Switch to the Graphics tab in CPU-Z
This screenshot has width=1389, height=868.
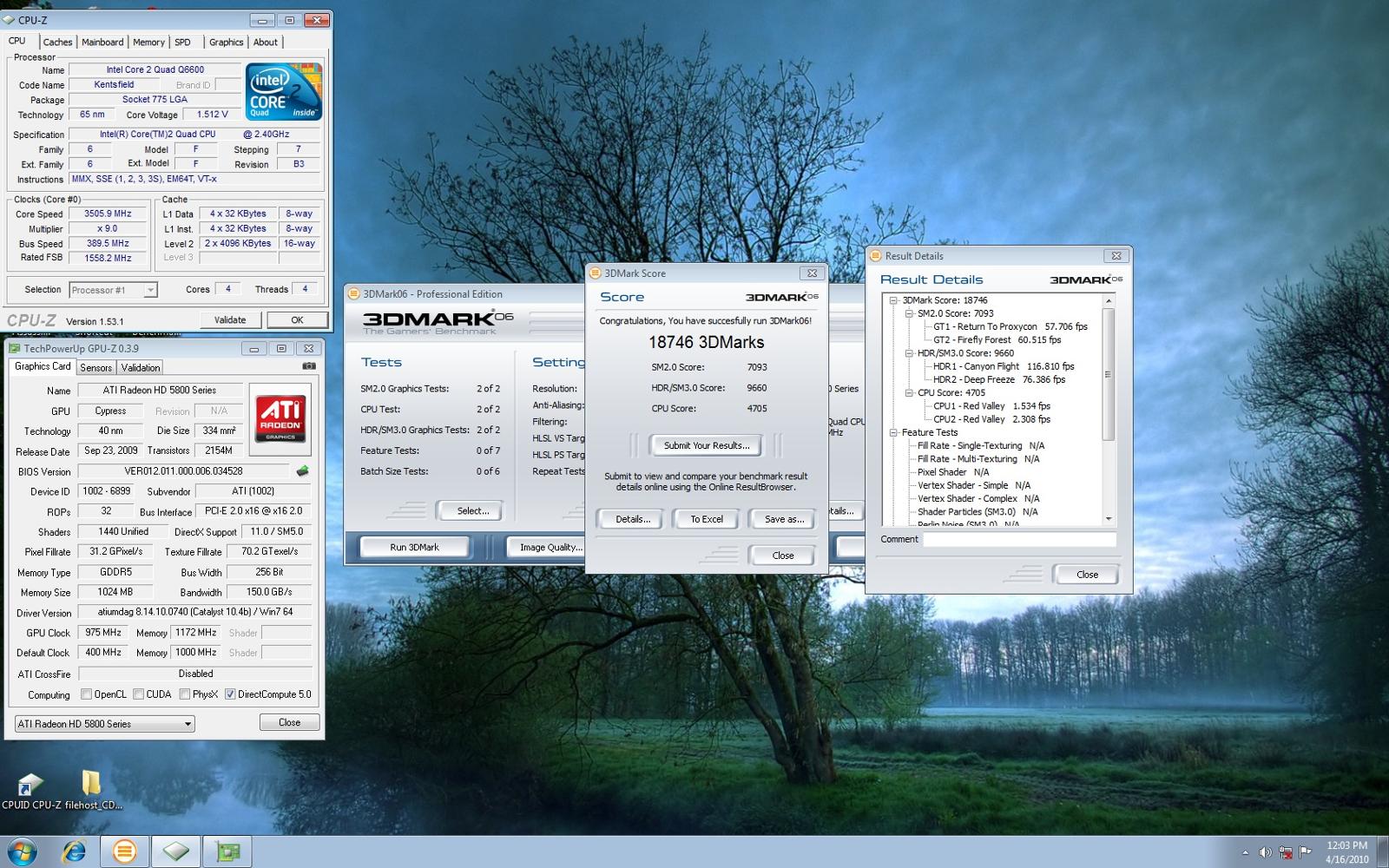click(x=226, y=43)
